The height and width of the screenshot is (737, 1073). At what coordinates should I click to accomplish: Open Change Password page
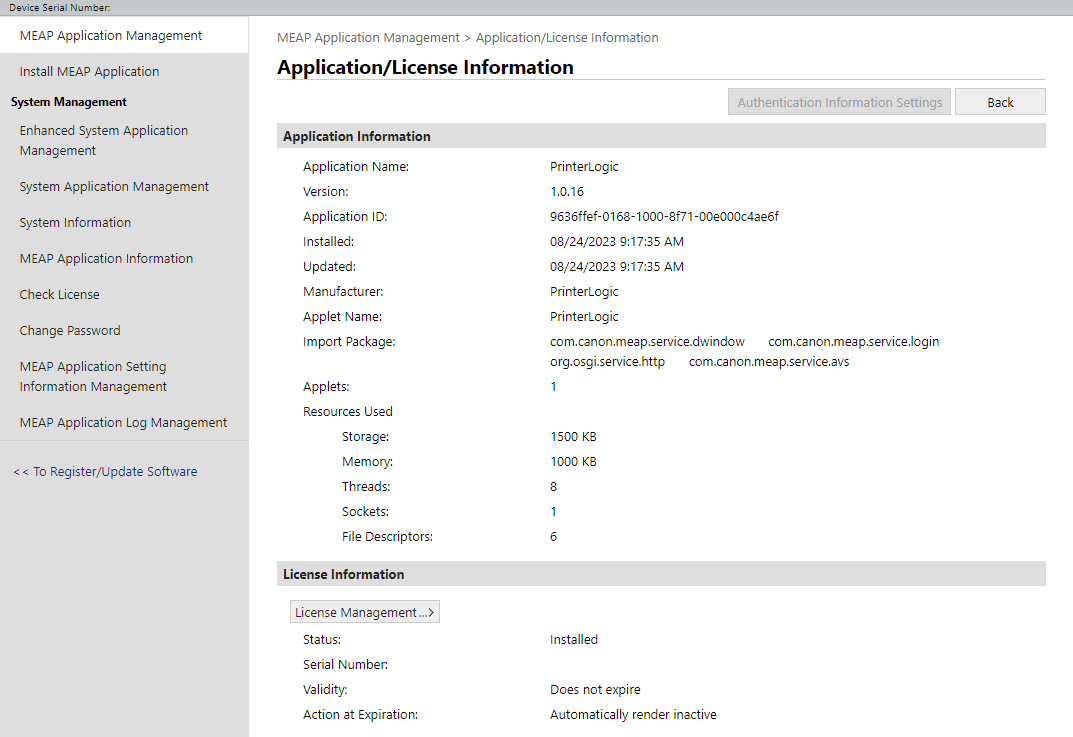point(70,331)
